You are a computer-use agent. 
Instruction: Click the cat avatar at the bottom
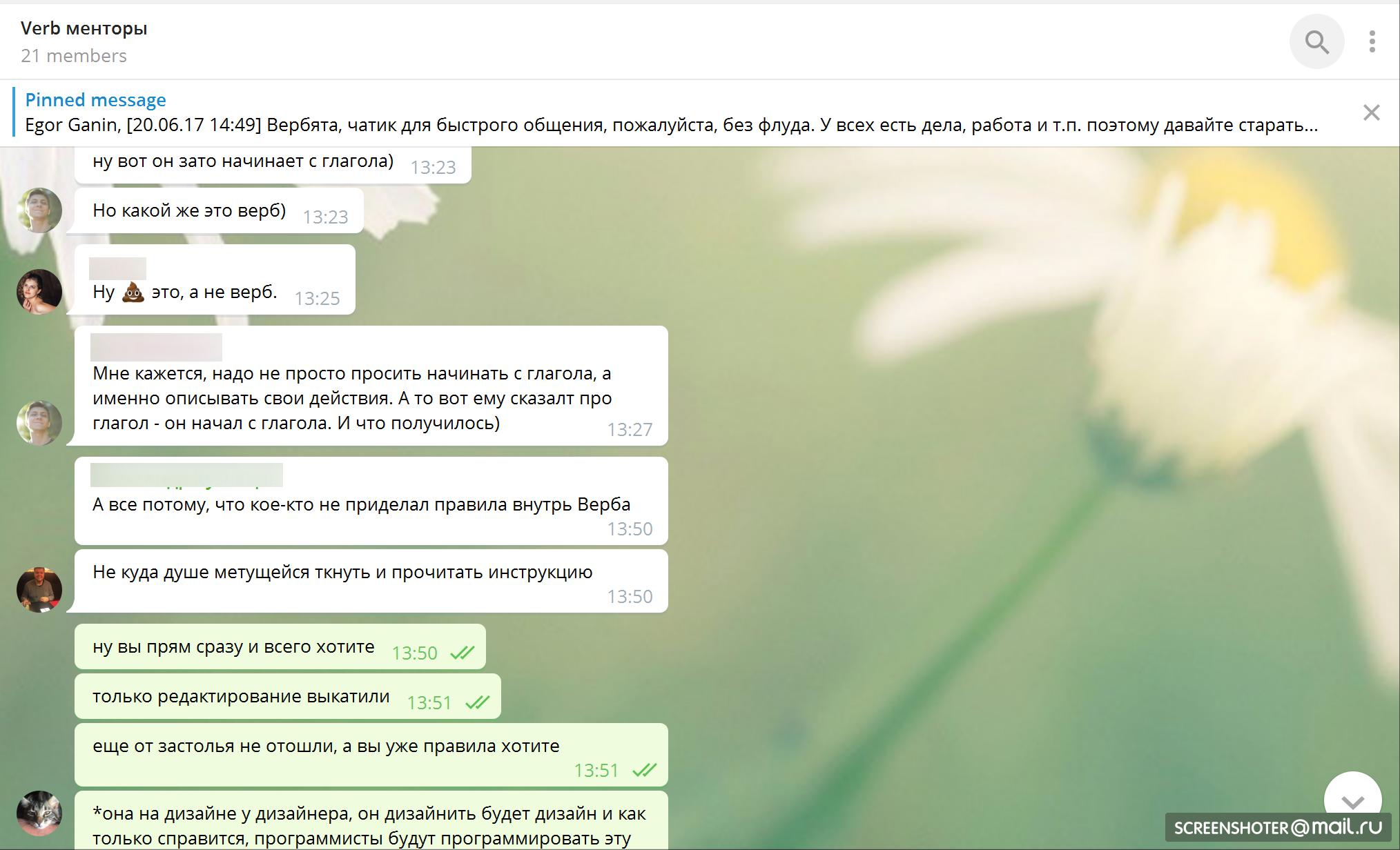(39, 813)
